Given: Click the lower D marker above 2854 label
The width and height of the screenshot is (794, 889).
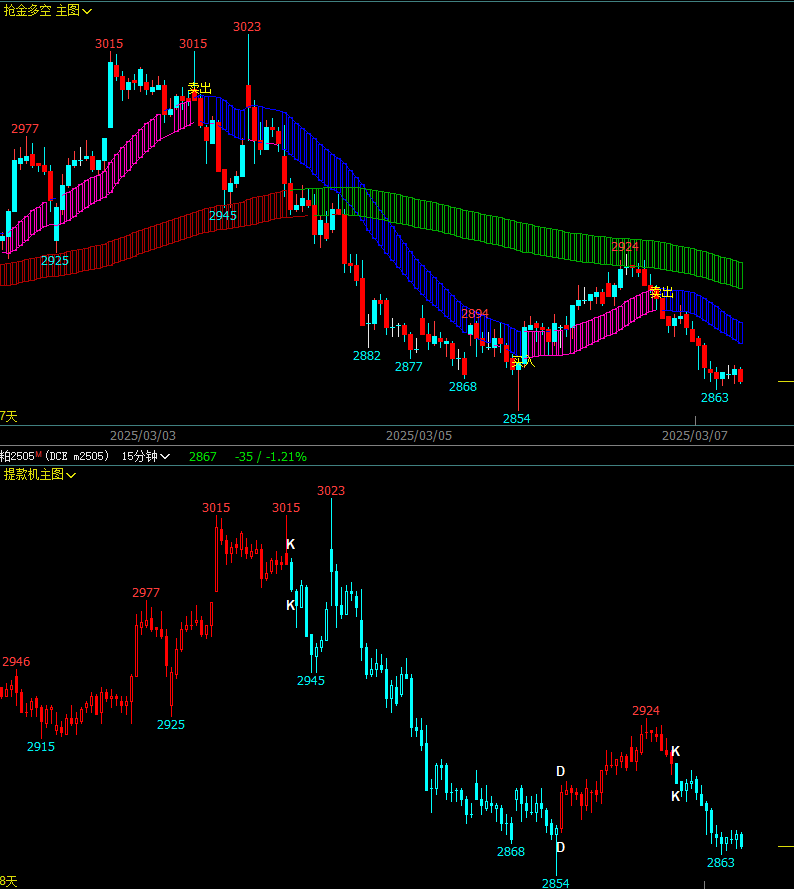Looking at the screenshot, I should [560, 847].
